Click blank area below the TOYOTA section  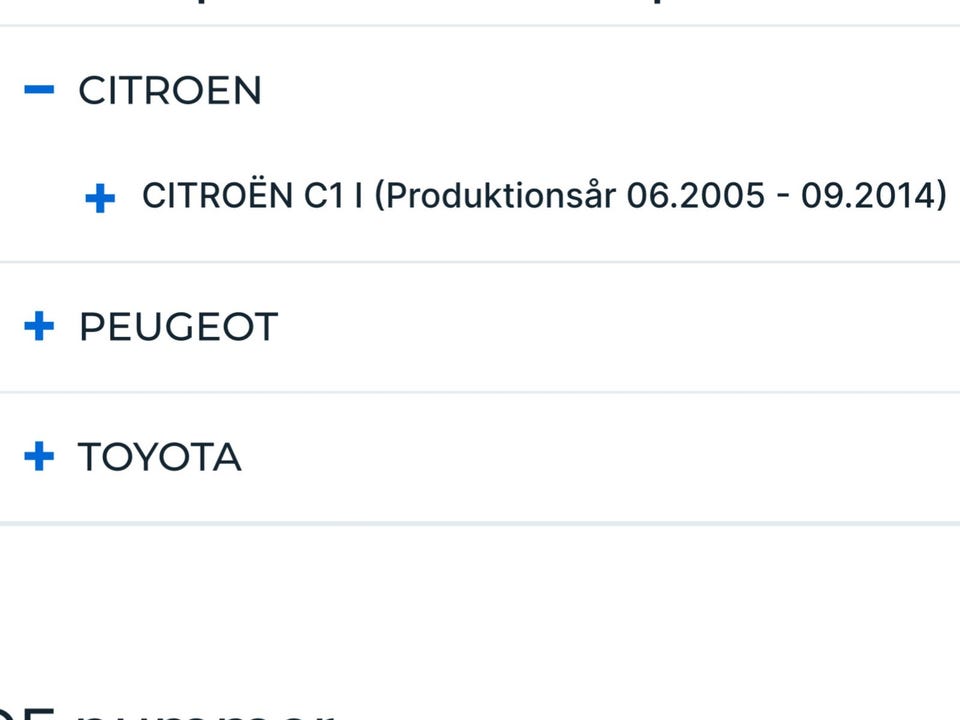480,600
